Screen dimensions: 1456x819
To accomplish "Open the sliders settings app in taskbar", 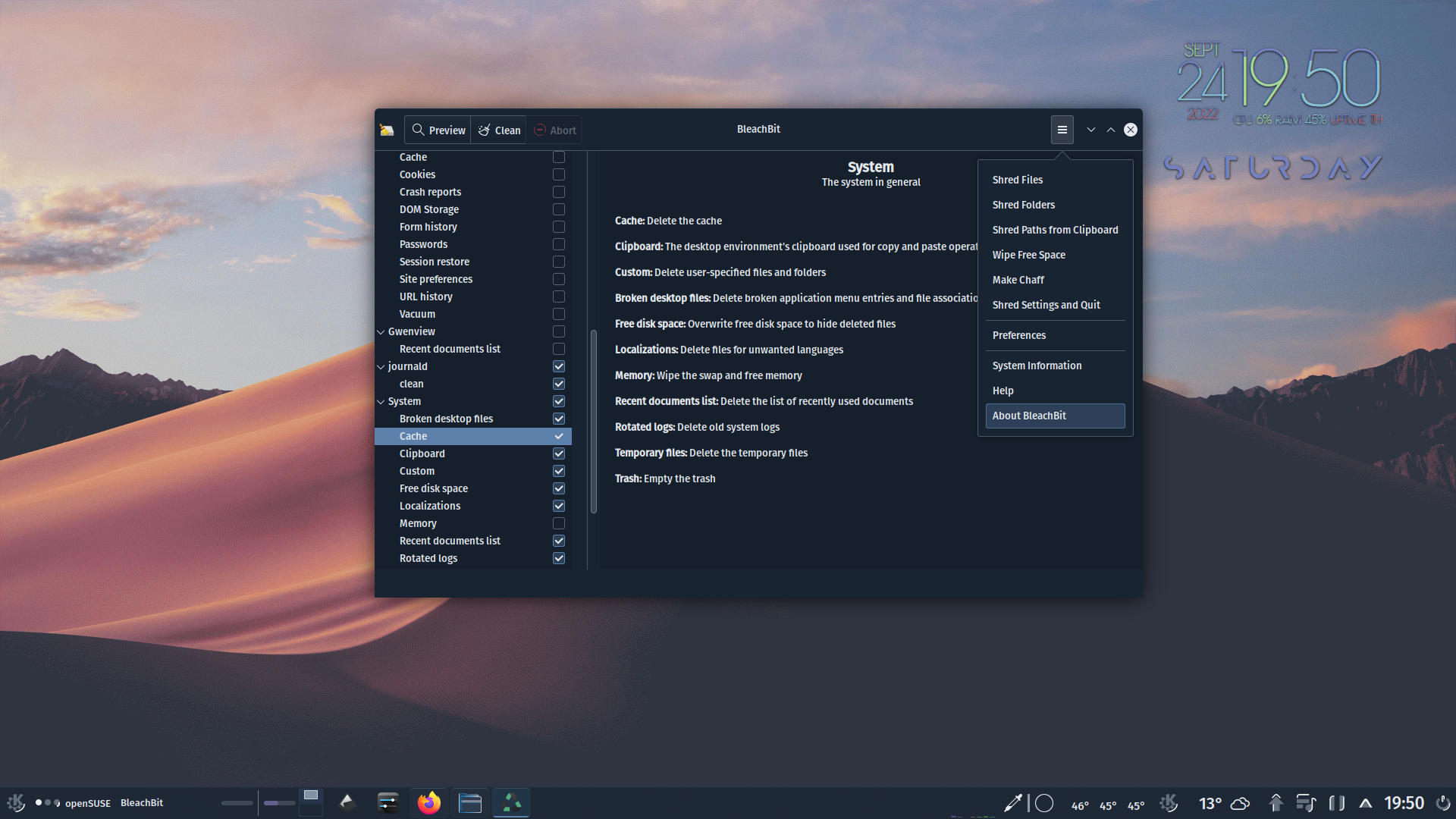I will click(x=388, y=802).
